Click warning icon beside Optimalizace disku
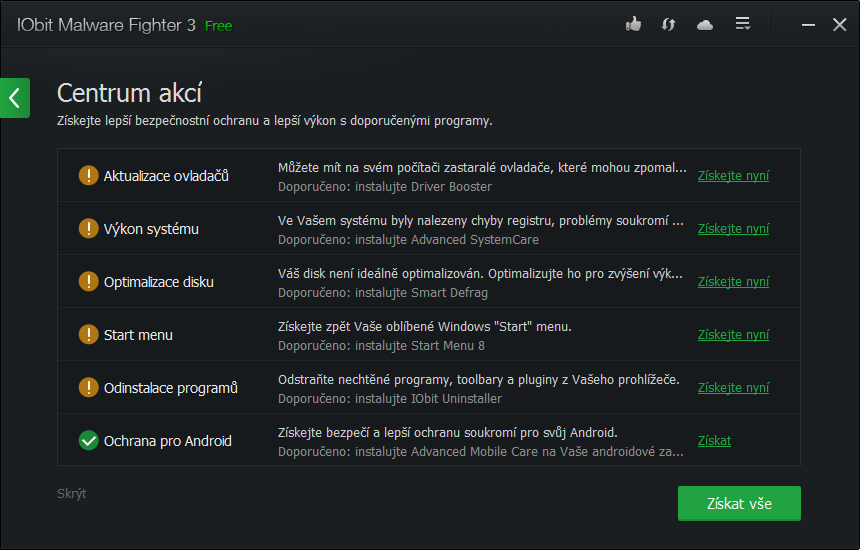This screenshot has width=860, height=550. (x=88, y=282)
